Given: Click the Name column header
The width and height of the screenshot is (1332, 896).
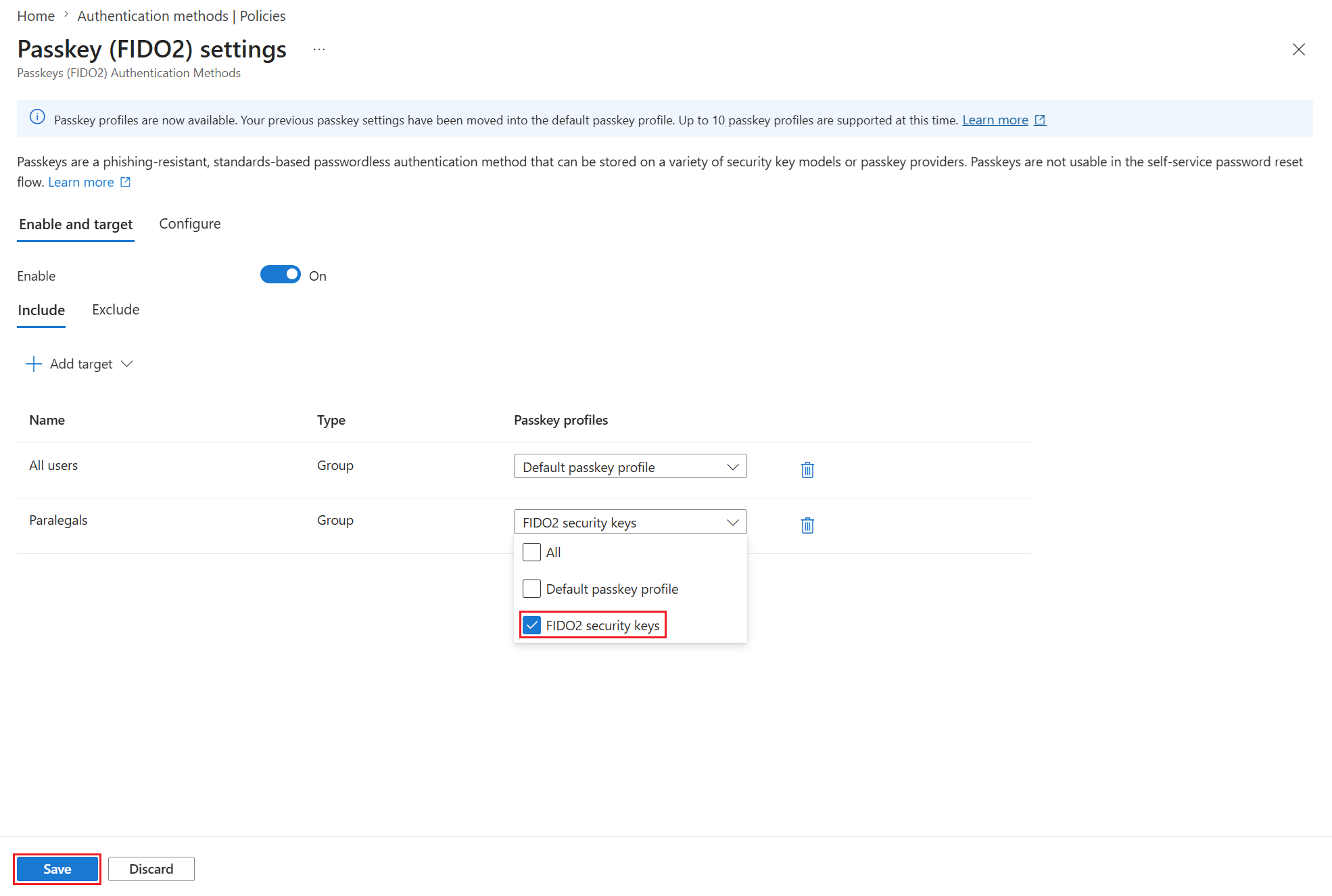Looking at the screenshot, I should [x=47, y=420].
